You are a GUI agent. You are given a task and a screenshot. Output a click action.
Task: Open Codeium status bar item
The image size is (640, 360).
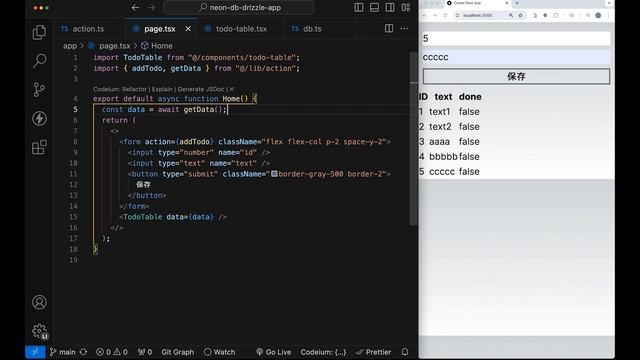323,352
